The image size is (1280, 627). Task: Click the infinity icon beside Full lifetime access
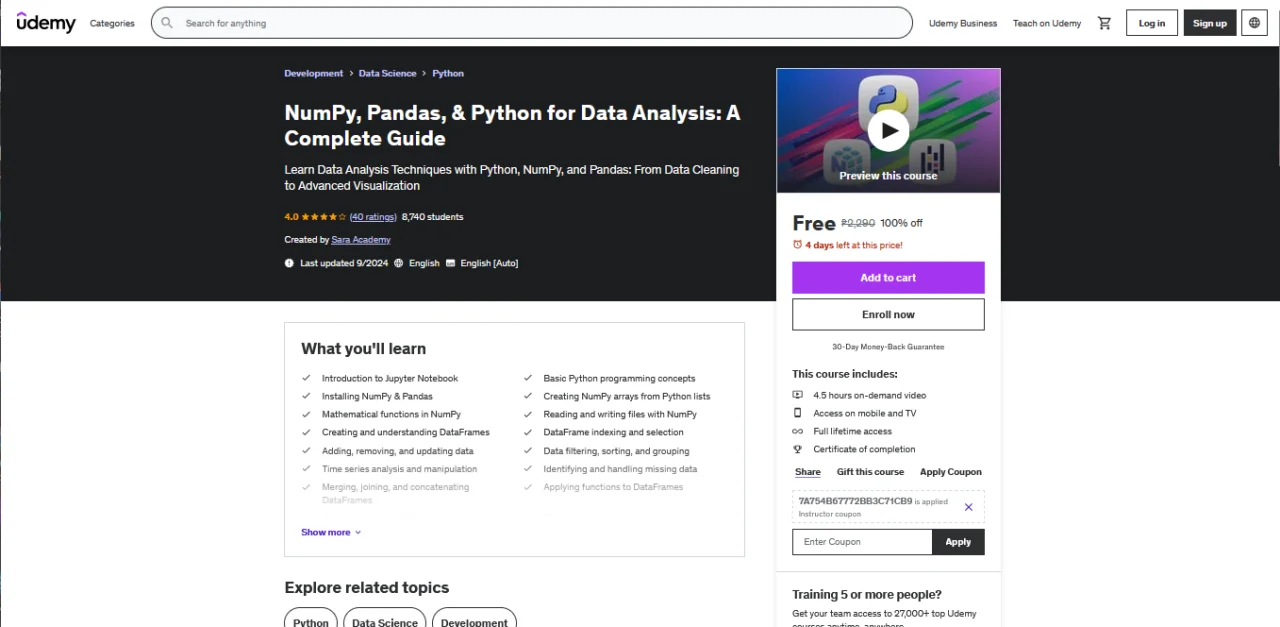tap(797, 431)
